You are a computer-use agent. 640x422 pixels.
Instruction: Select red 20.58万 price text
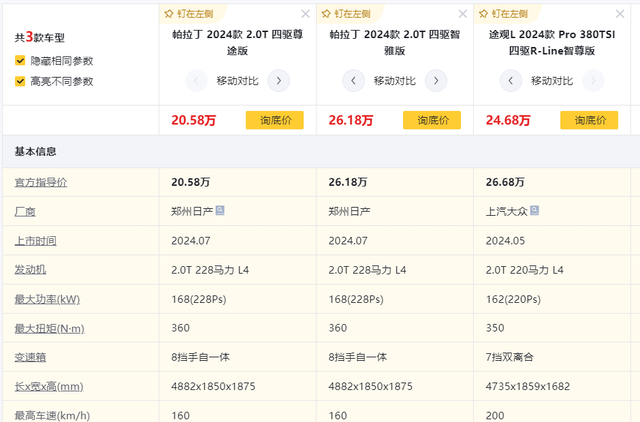193,120
